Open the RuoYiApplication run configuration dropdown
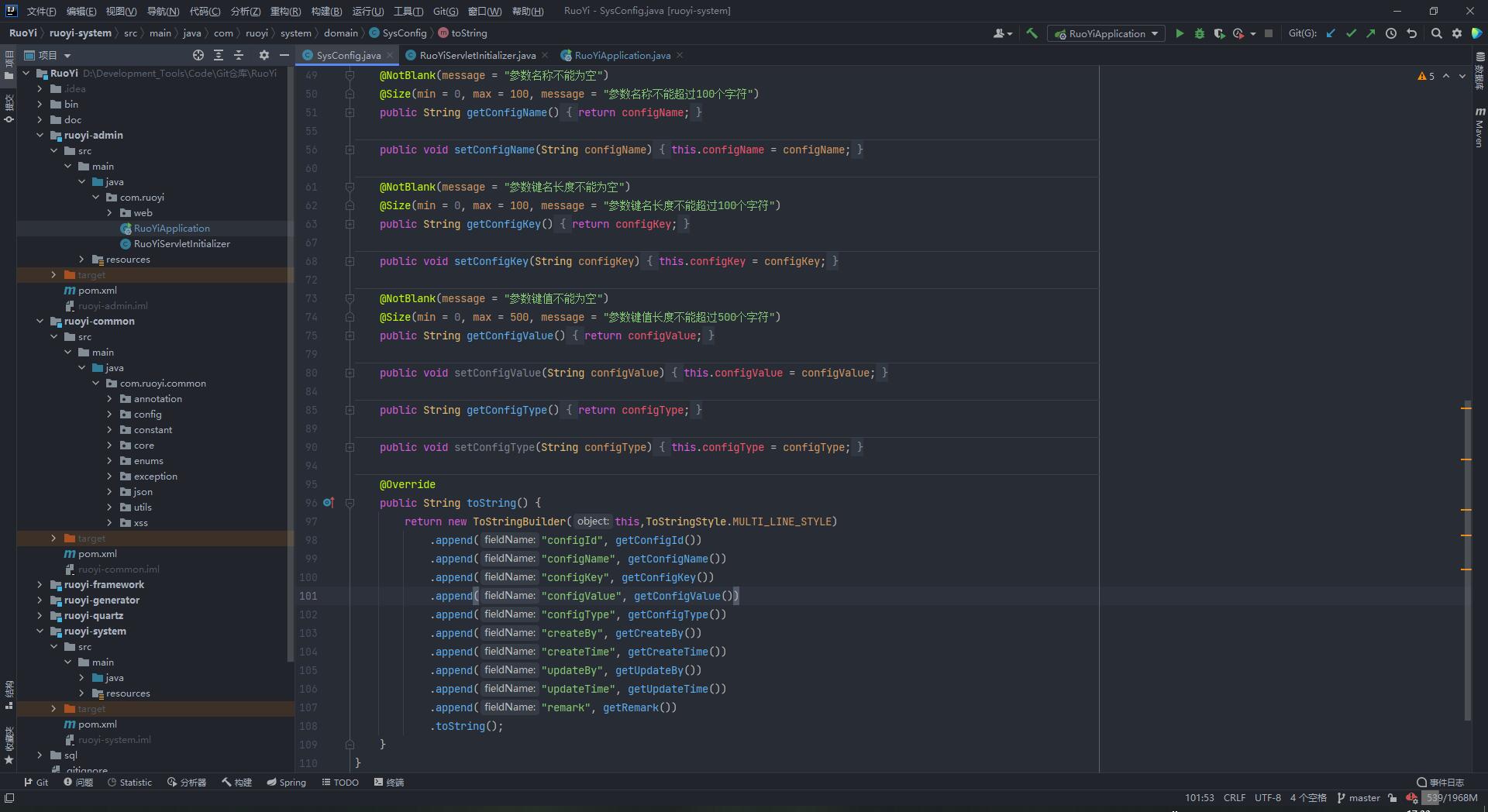1488x812 pixels. [x=1106, y=33]
